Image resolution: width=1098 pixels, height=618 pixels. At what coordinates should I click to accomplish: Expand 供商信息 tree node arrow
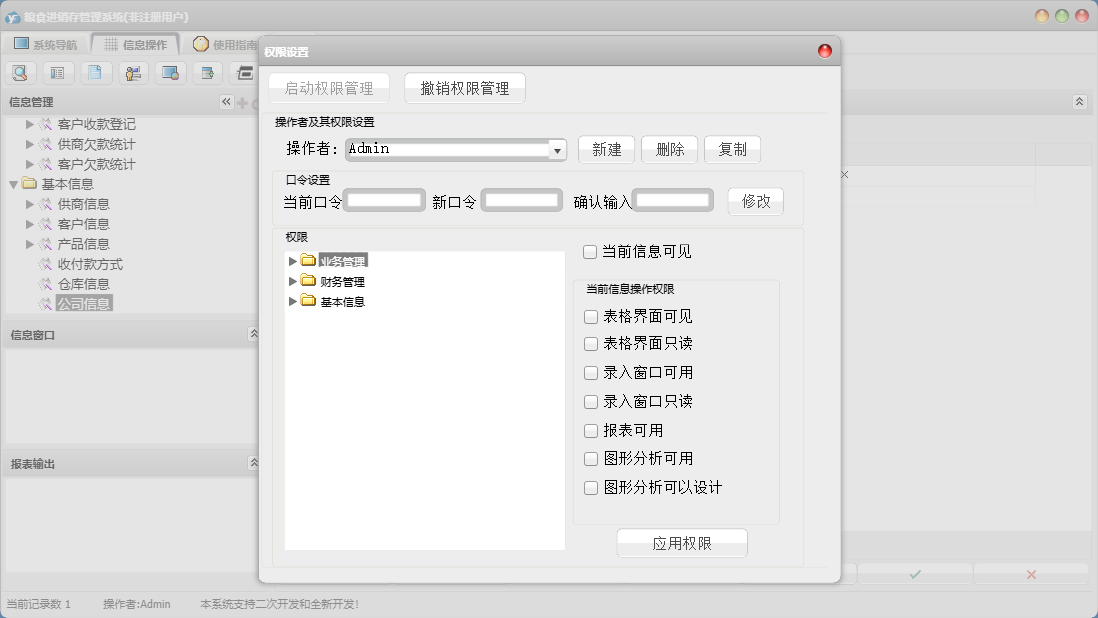tap(29, 204)
